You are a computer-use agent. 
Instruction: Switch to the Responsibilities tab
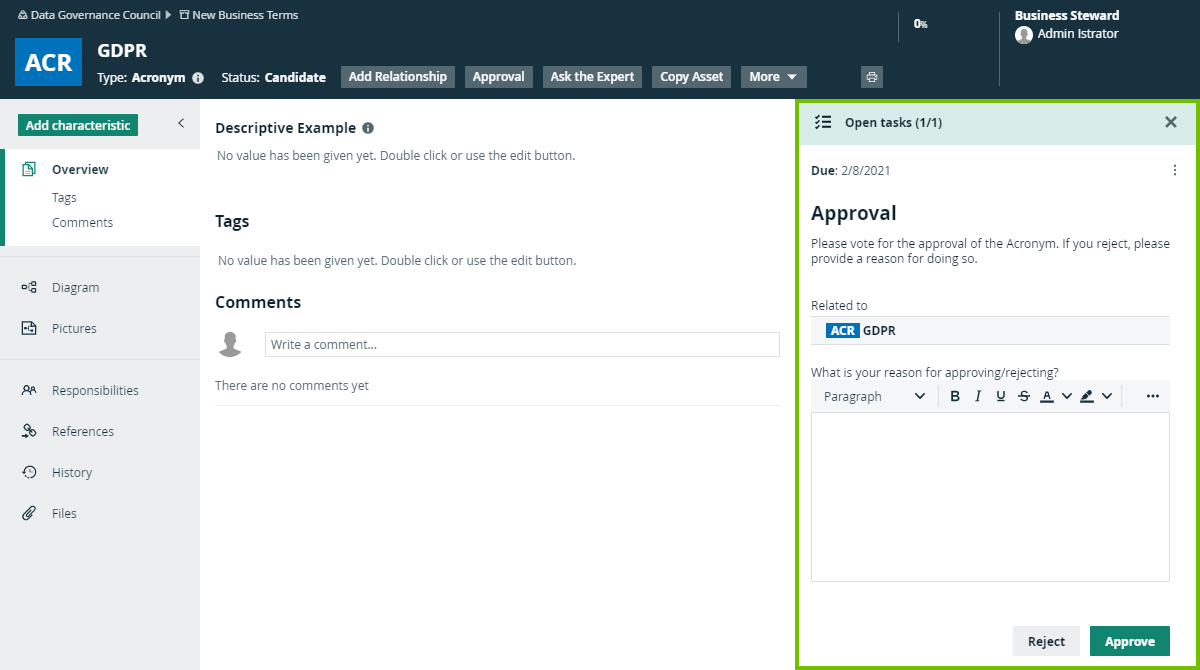tap(94, 390)
